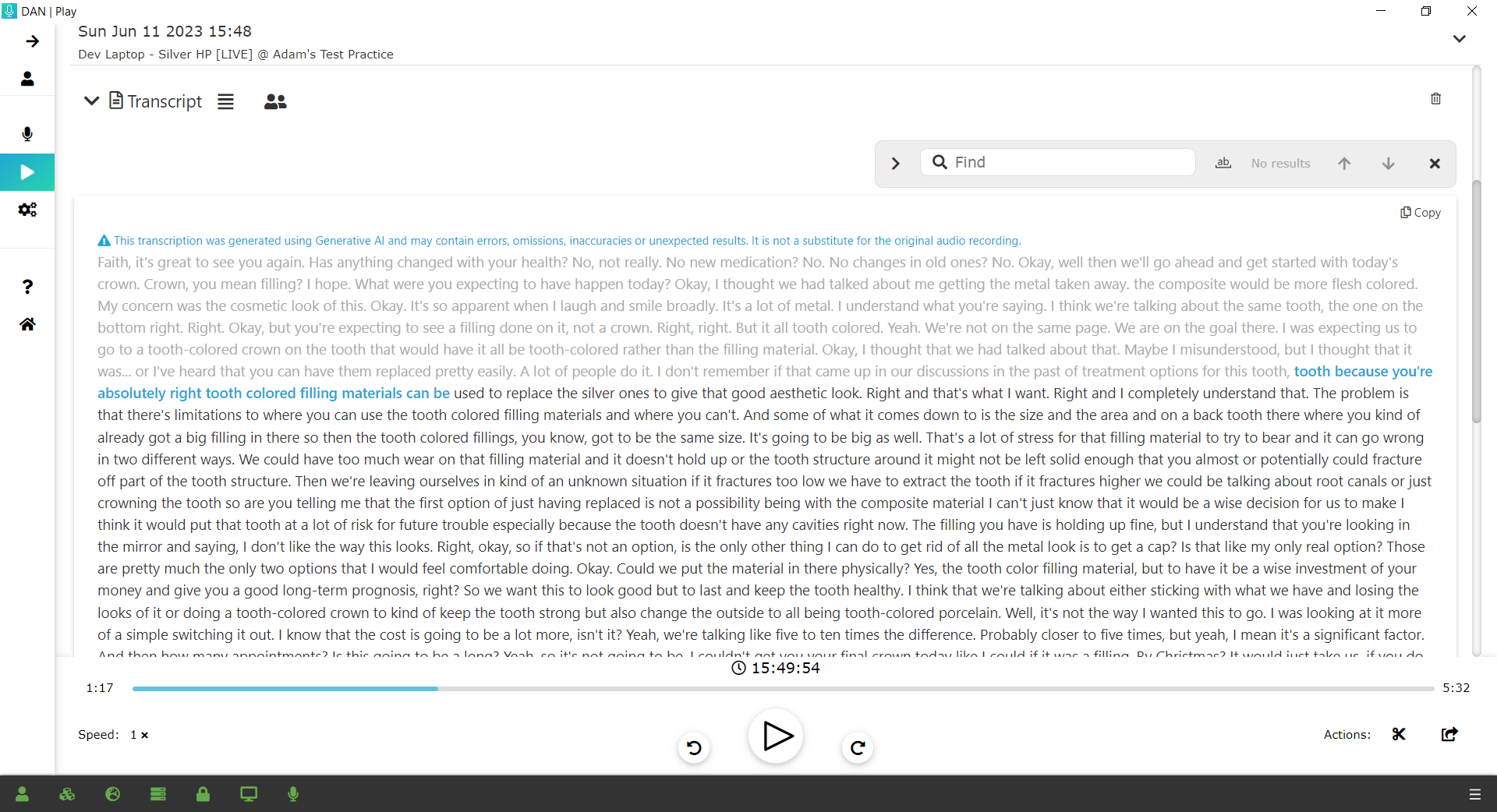The image size is (1497, 812).
Task: Select the Play tab in left sidebar
Action: click(27, 172)
